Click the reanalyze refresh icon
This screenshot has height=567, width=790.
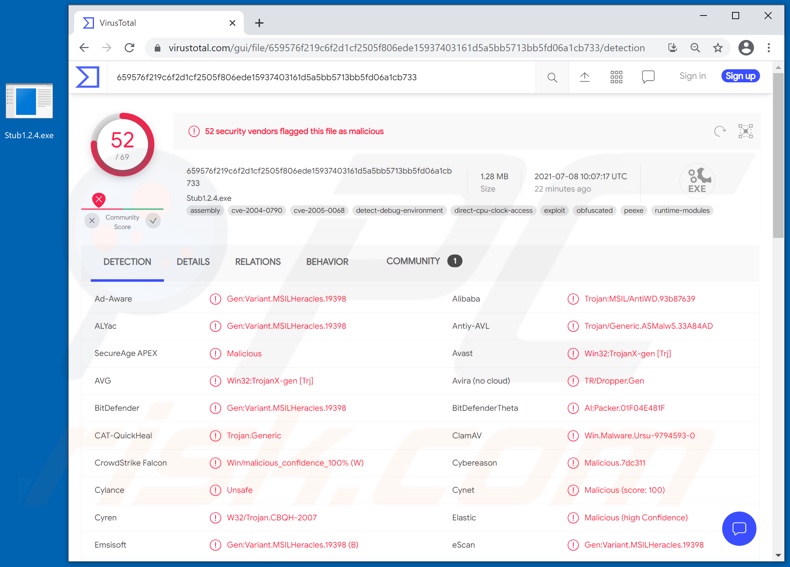(719, 132)
